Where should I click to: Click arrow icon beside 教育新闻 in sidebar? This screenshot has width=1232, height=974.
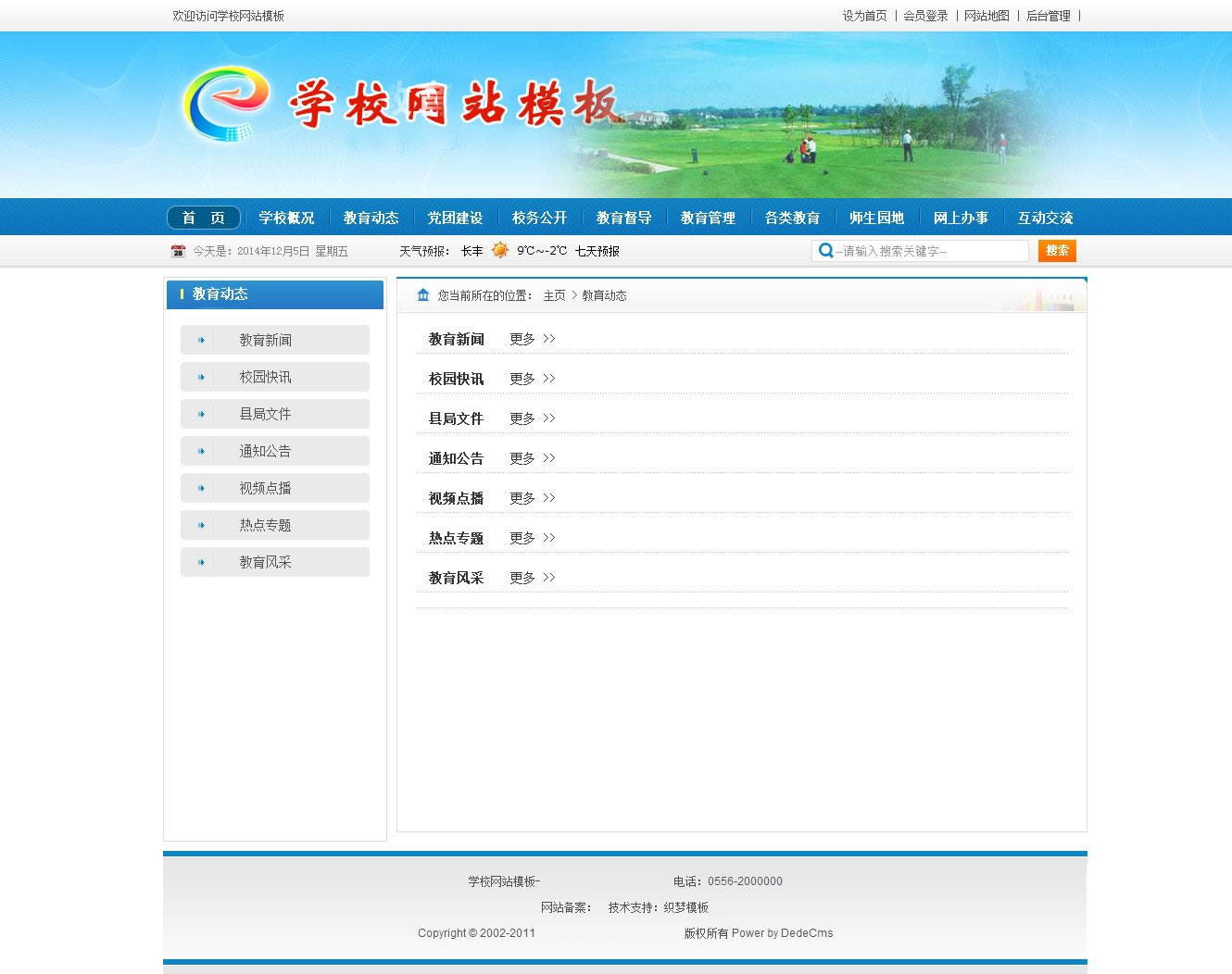201,340
